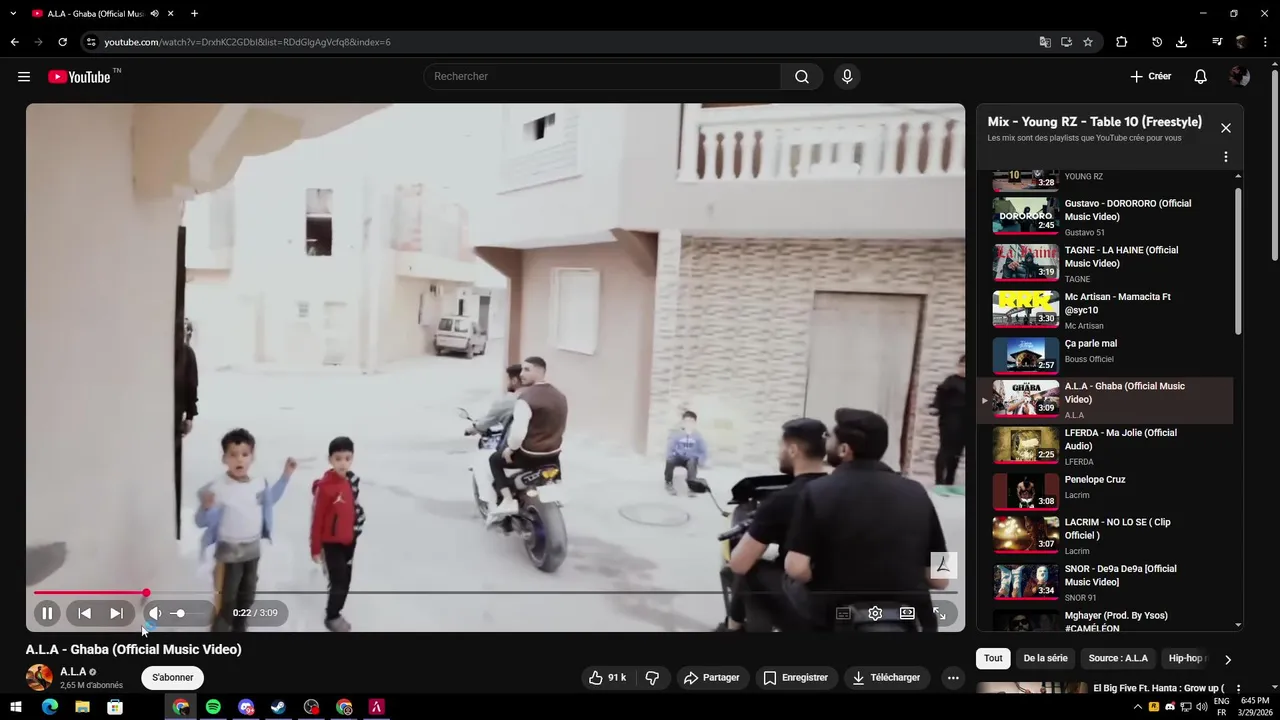The image size is (1280, 720).
Task: Select the Source : A.L.A chip
Action: (x=1118, y=658)
